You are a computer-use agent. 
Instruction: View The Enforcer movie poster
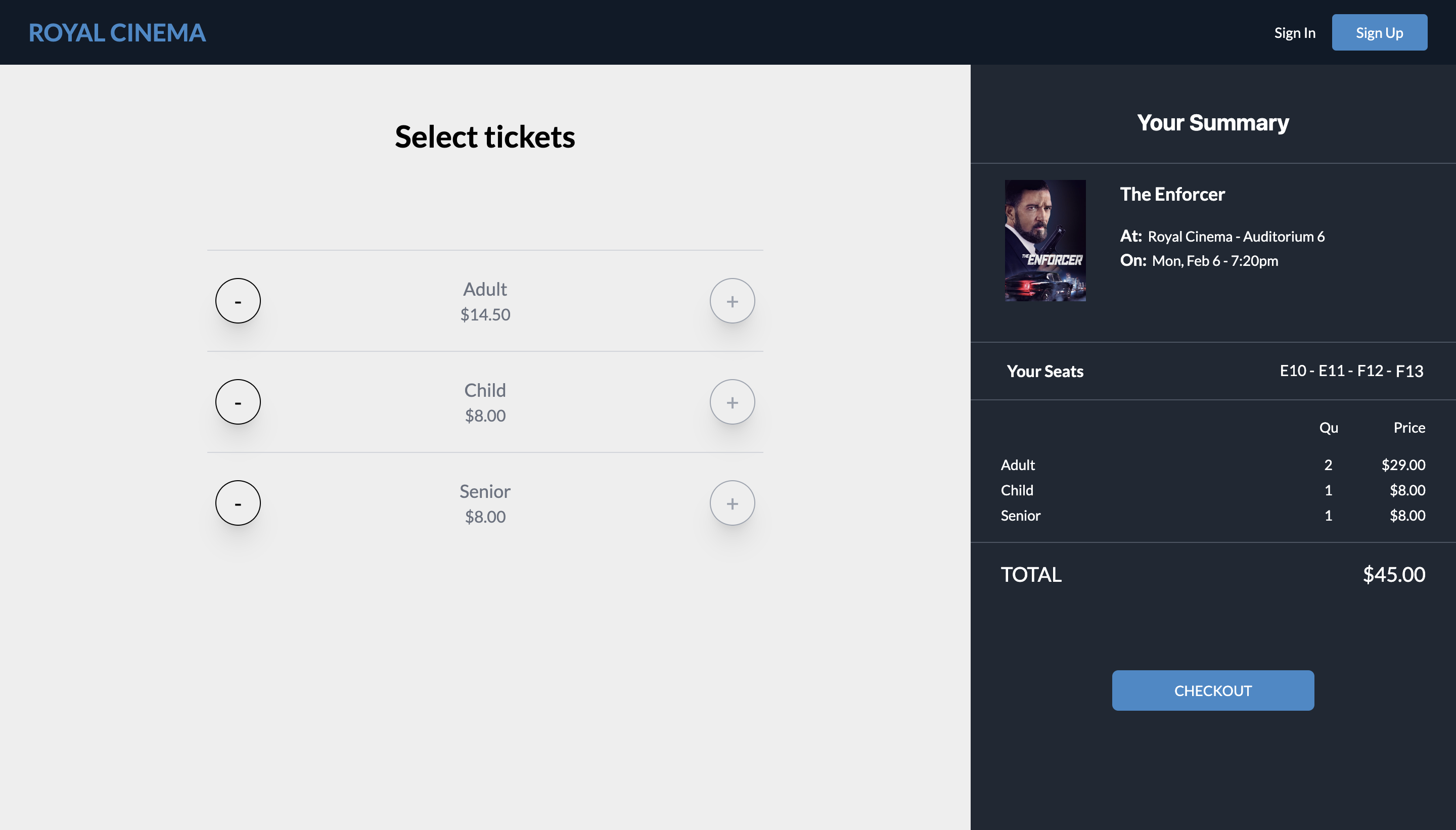pos(1045,241)
